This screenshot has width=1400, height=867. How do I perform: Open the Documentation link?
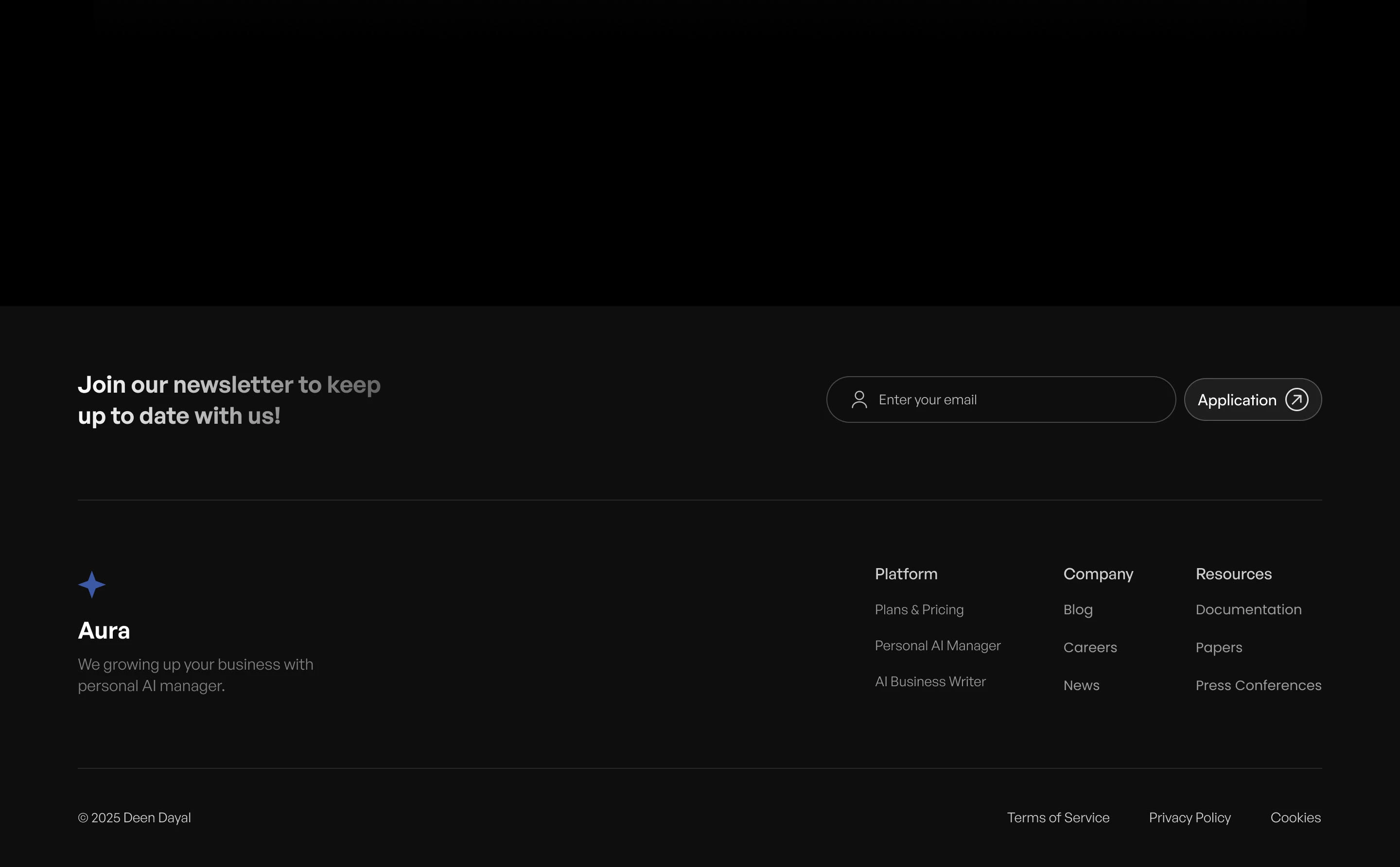pos(1249,609)
